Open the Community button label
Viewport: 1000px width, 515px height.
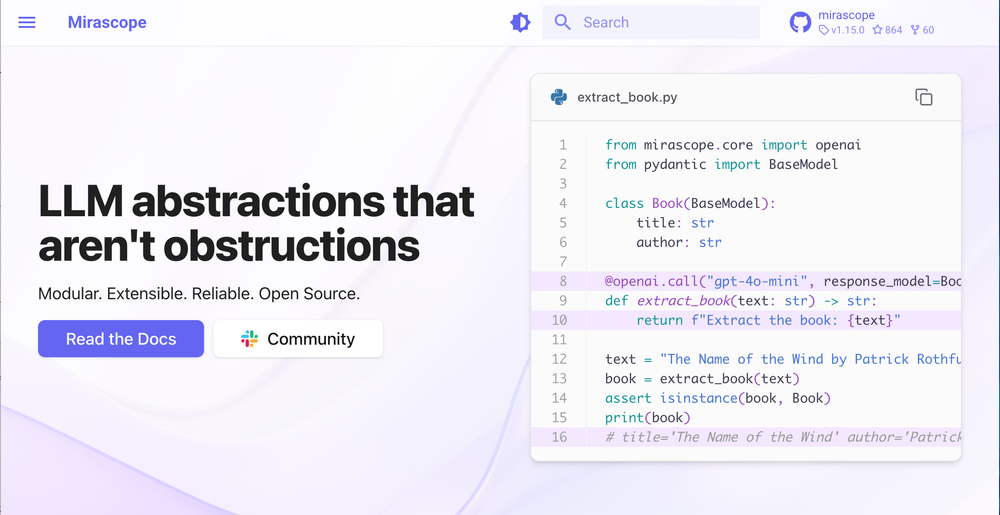[311, 339]
